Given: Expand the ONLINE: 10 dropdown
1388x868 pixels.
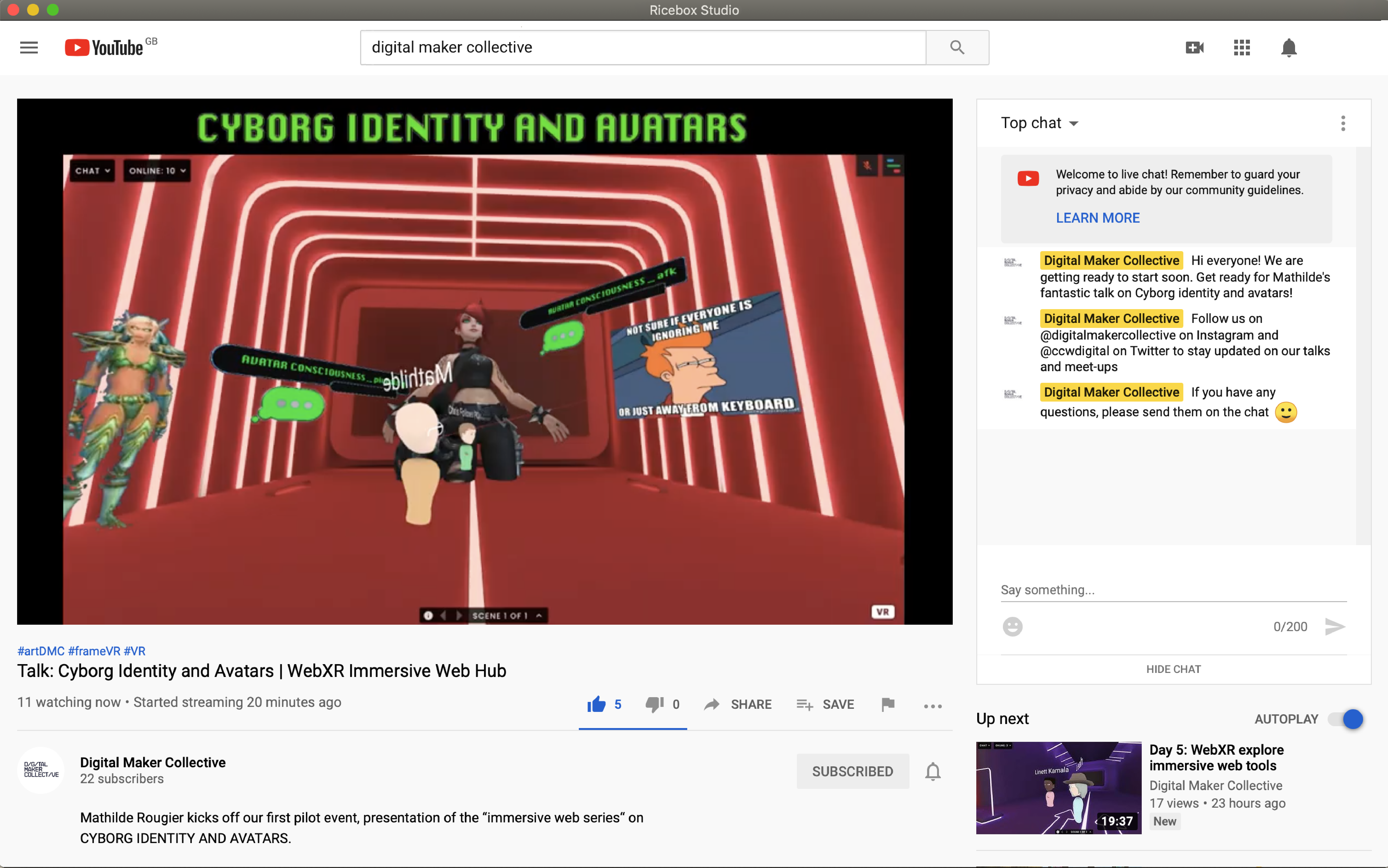Looking at the screenshot, I should point(157,171).
